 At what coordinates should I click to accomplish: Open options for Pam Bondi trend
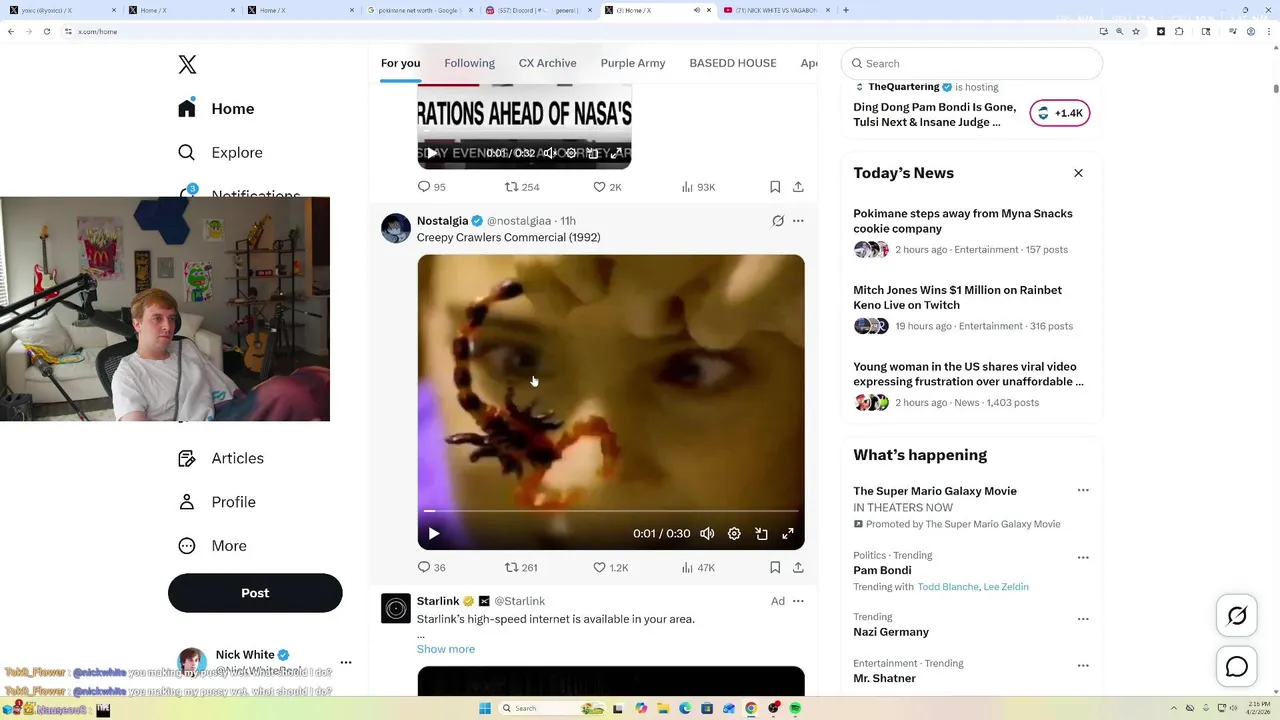tap(1083, 558)
